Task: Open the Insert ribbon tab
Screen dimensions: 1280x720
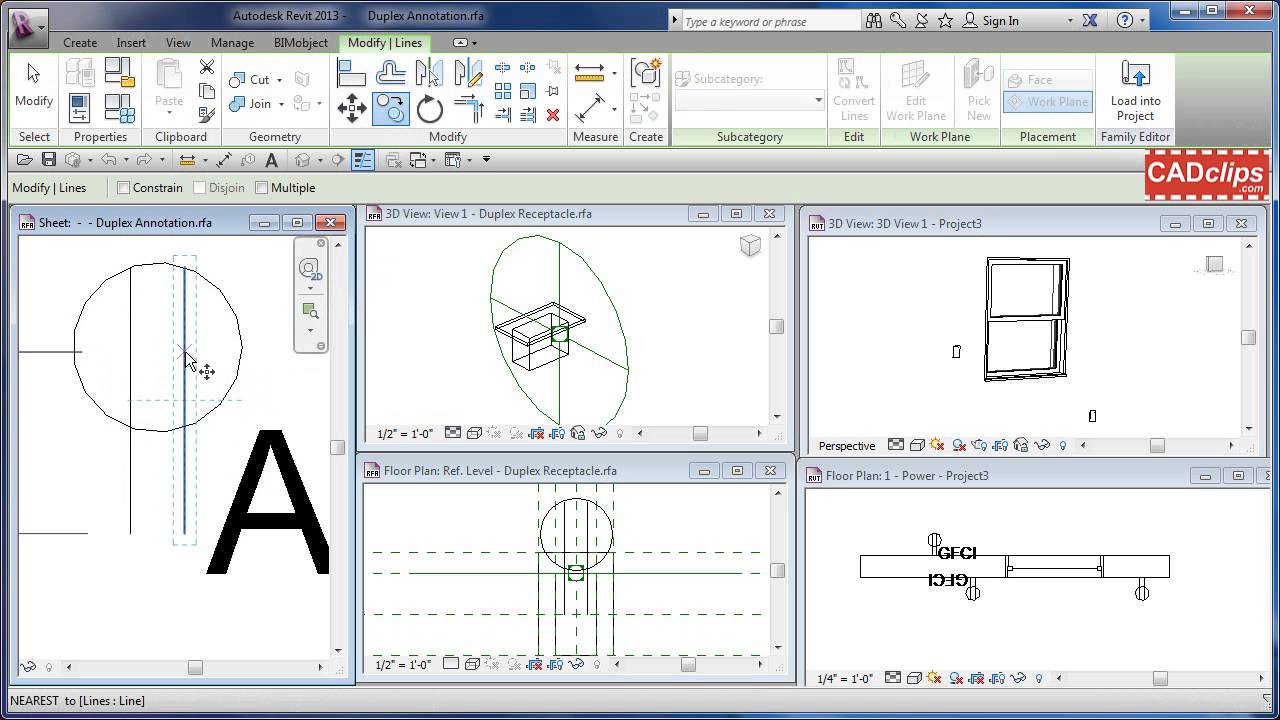Action: 131,43
